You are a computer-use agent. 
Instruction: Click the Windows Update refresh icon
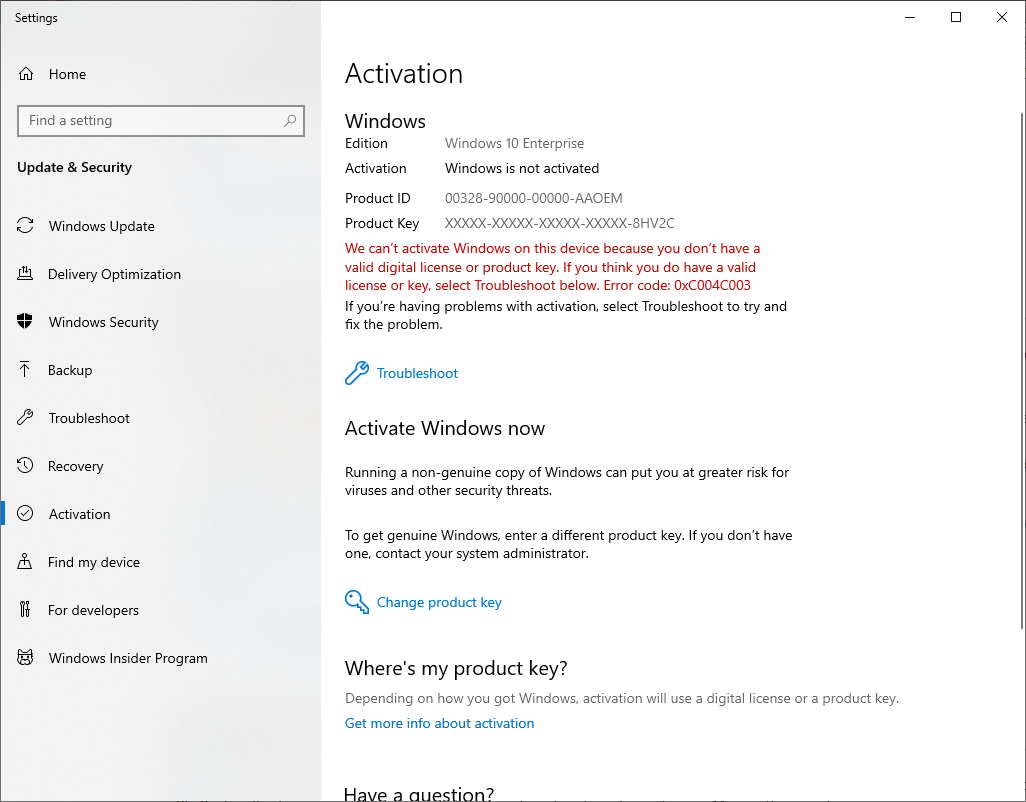[x=25, y=226]
